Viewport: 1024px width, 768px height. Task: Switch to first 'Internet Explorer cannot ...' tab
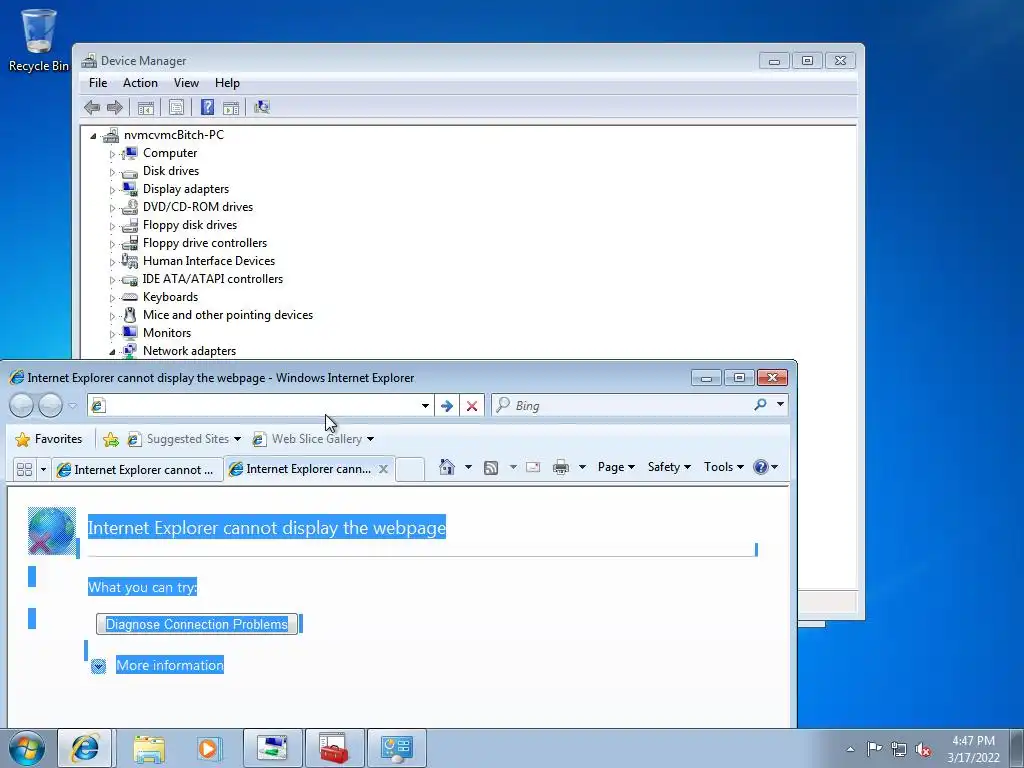[137, 470]
